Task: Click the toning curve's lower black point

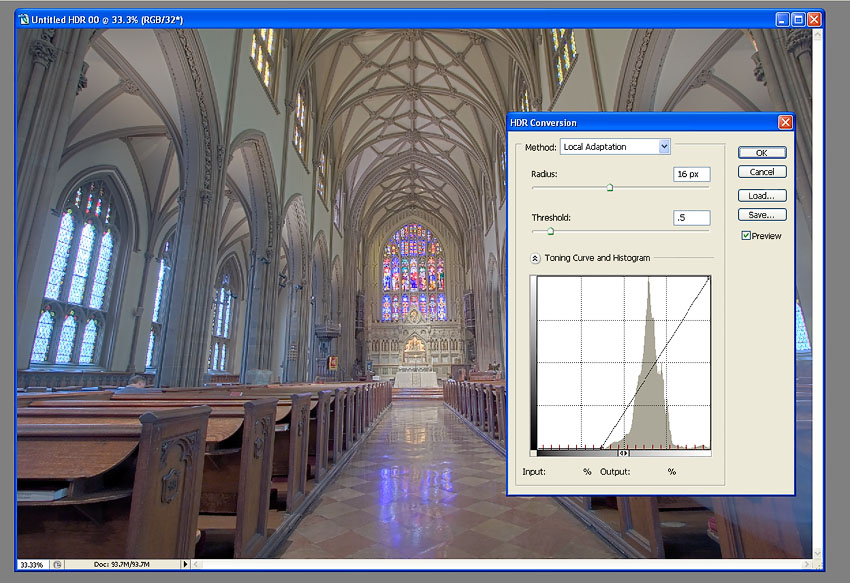Action: (x=601, y=448)
